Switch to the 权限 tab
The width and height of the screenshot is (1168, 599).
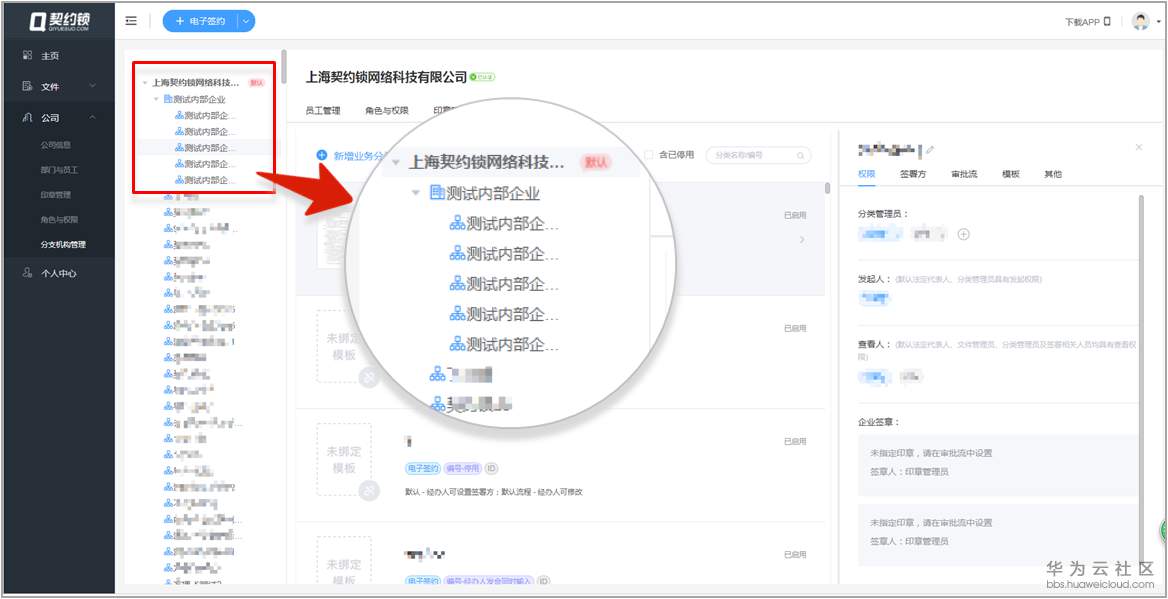(x=866, y=174)
